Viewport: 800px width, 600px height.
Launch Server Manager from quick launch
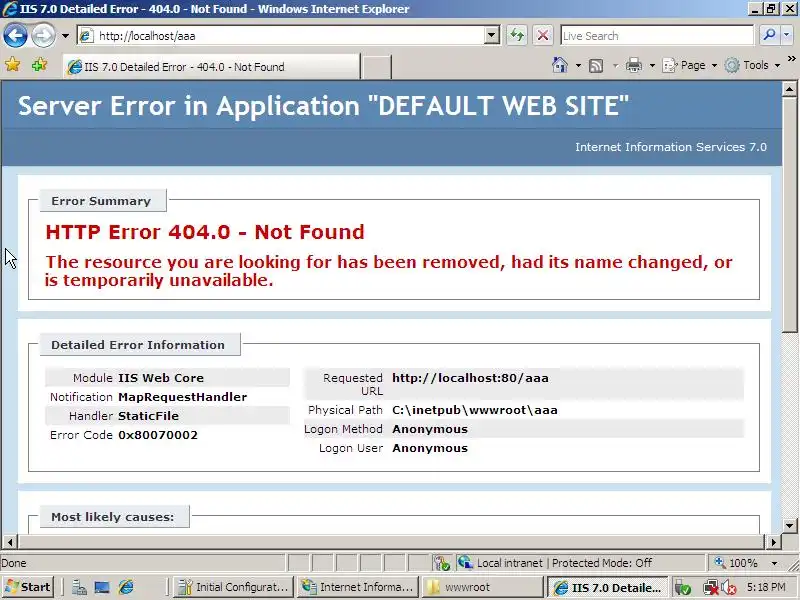click(x=79, y=588)
